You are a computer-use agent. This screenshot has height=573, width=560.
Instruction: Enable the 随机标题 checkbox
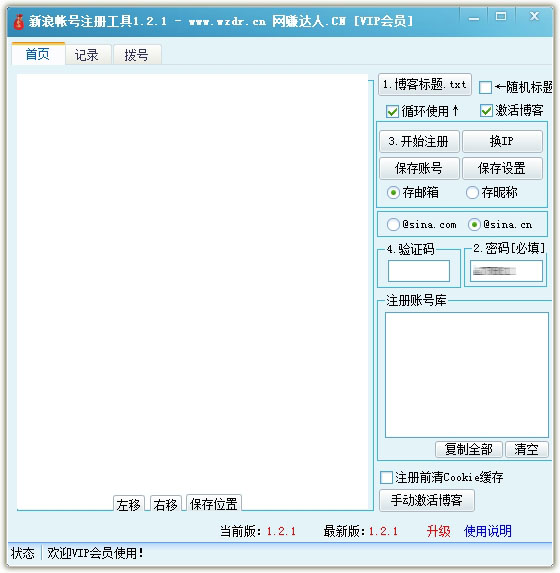click(x=485, y=87)
